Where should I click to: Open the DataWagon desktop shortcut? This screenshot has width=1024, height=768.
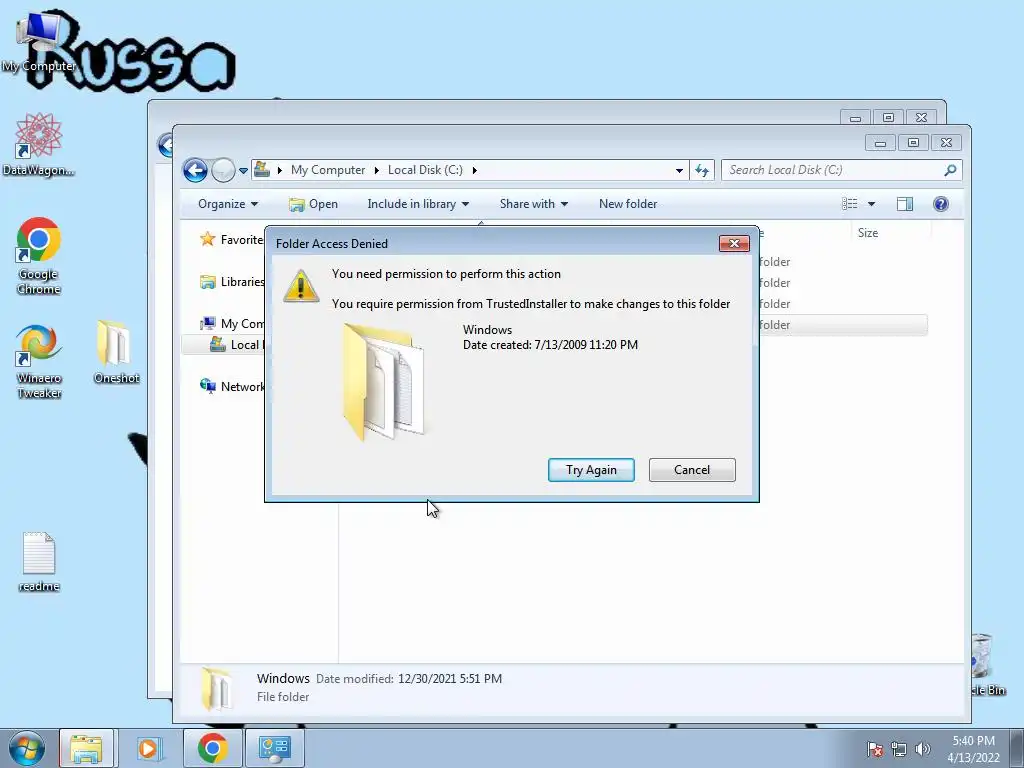tap(38, 145)
